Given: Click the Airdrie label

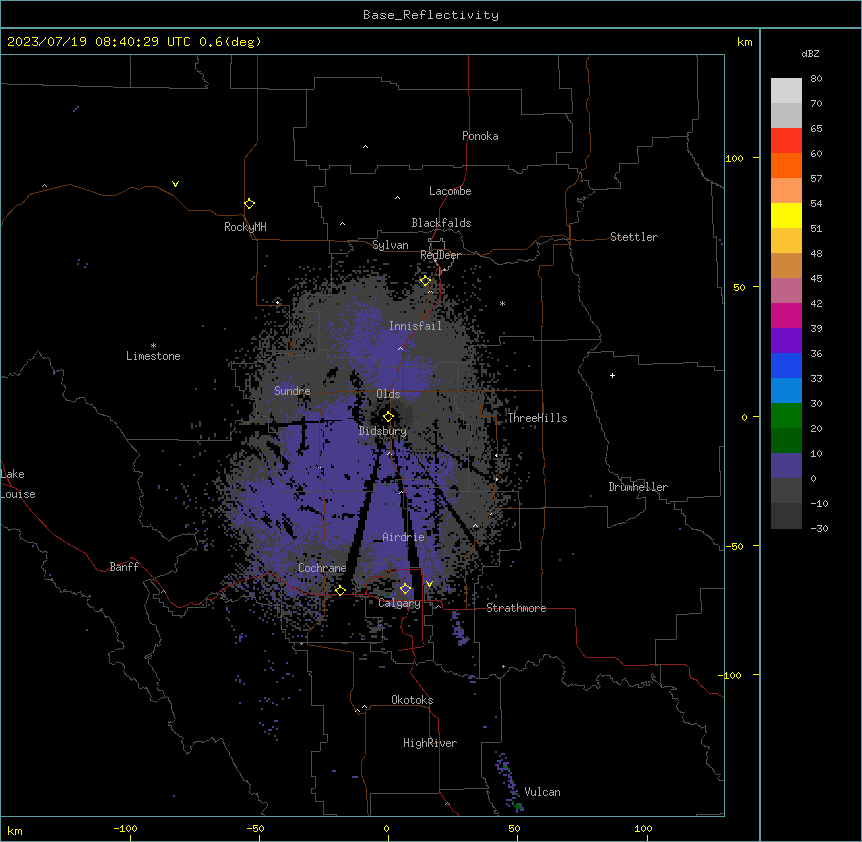Looking at the screenshot, I should [x=404, y=537].
